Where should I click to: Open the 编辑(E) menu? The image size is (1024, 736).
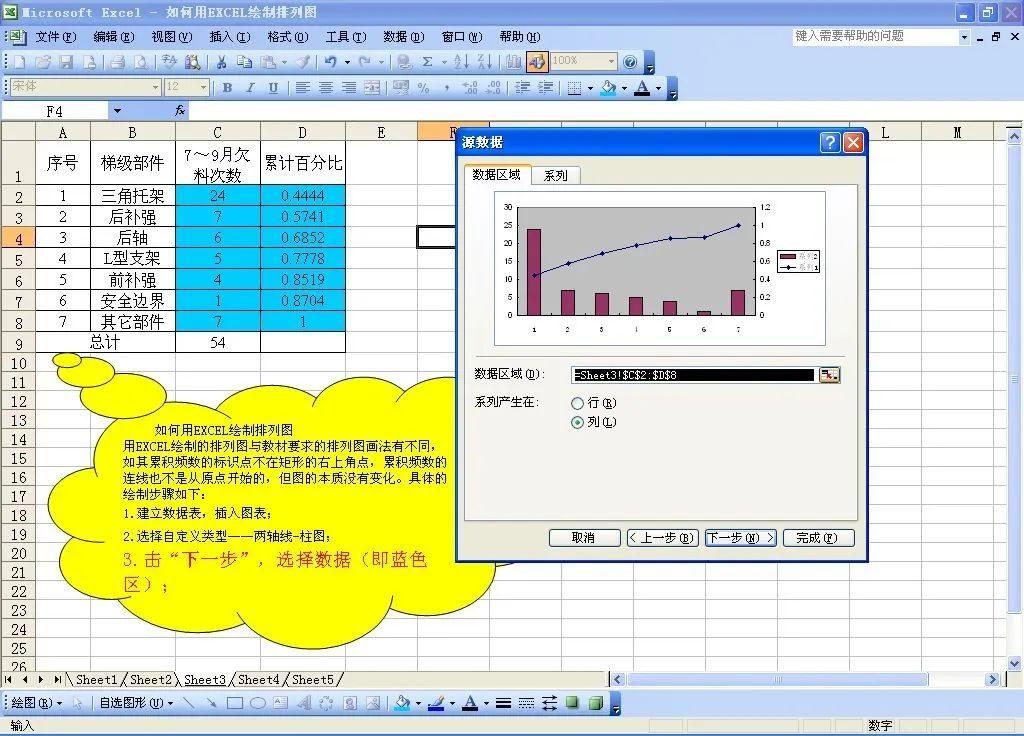114,37
